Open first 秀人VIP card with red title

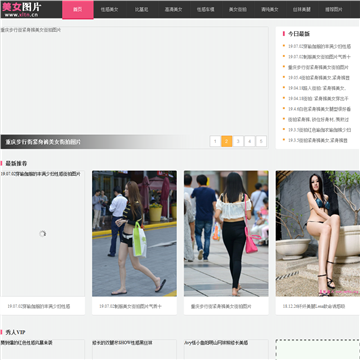(42, 349)
